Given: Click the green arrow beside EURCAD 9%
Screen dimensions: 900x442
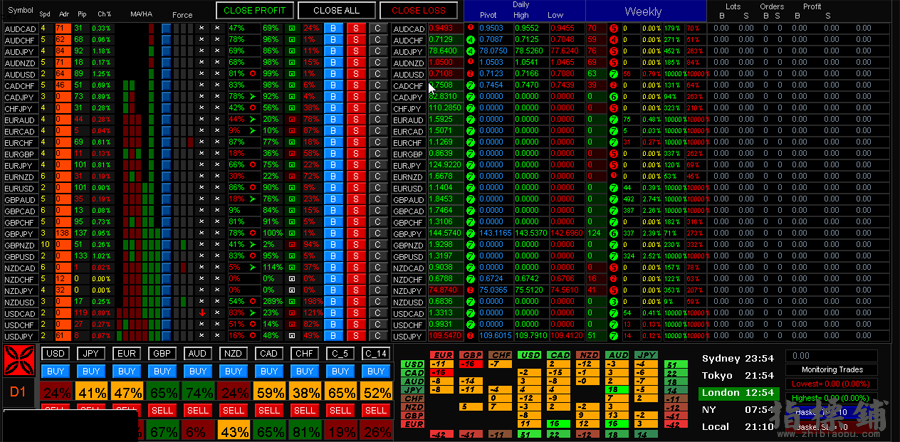Looking at the screenshot, I should tap(253, 131).
